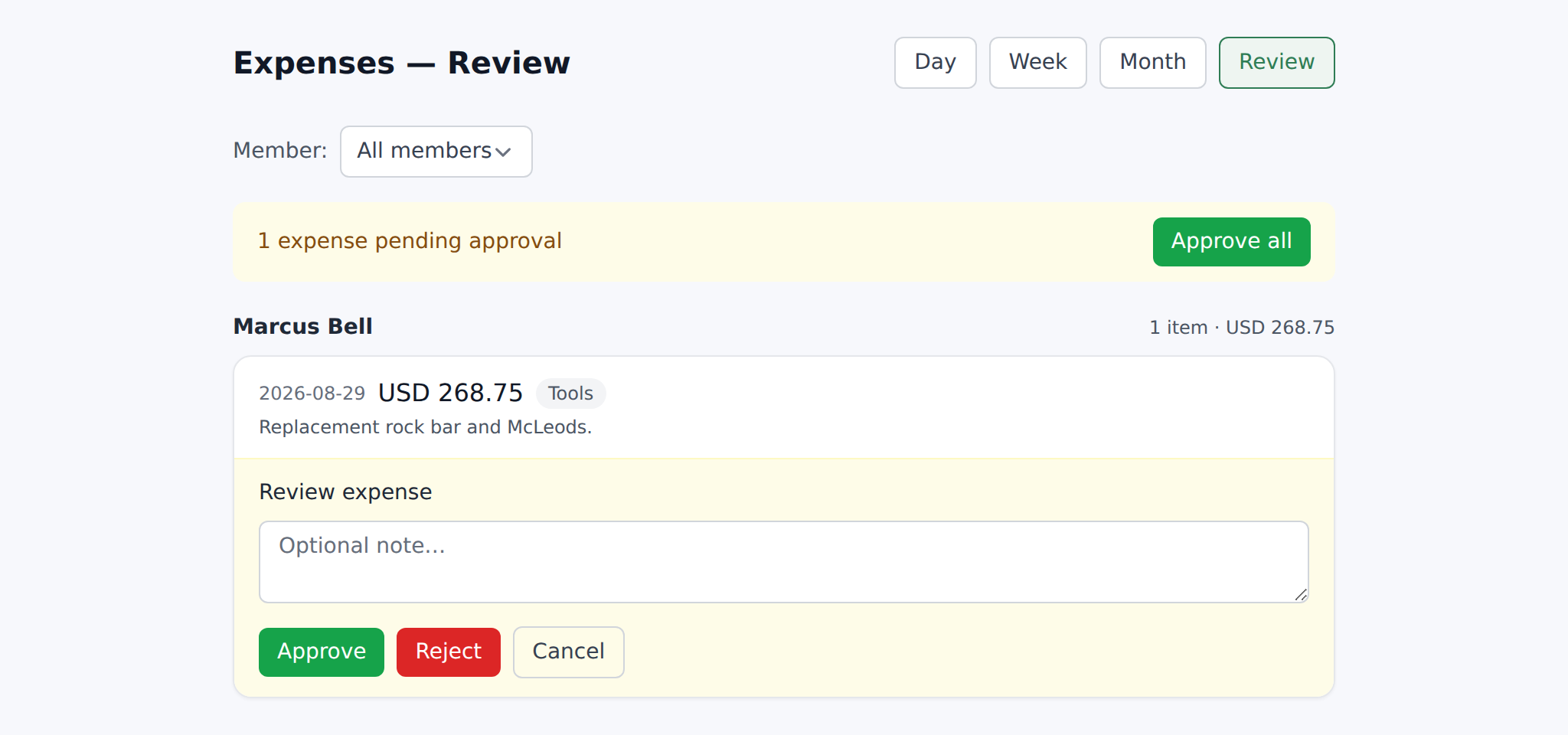Image resolution: width=1568 pixels, height=735 pixels.
Task: Approve Marcus Bell's expense
Action: (322, 652)
